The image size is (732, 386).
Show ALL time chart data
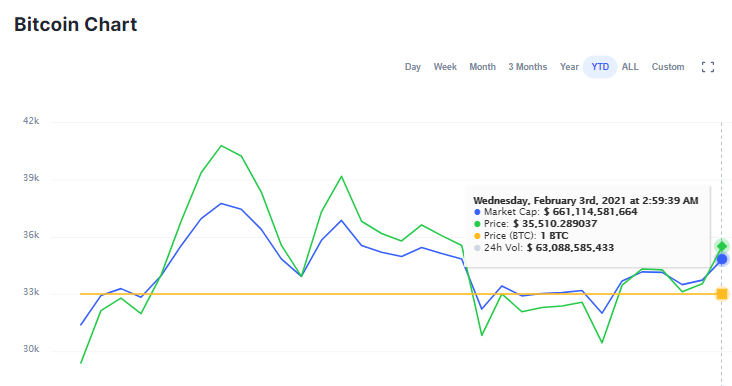point(630,67)
